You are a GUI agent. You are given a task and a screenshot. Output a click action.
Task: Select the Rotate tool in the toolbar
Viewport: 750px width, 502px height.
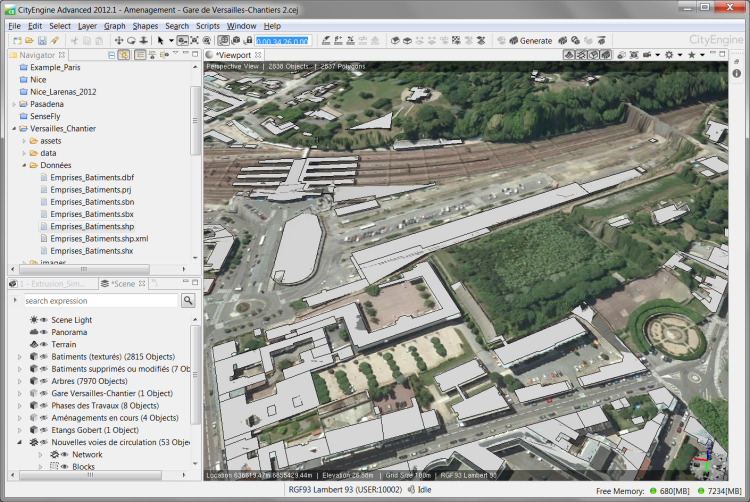(x=131, y=41)
